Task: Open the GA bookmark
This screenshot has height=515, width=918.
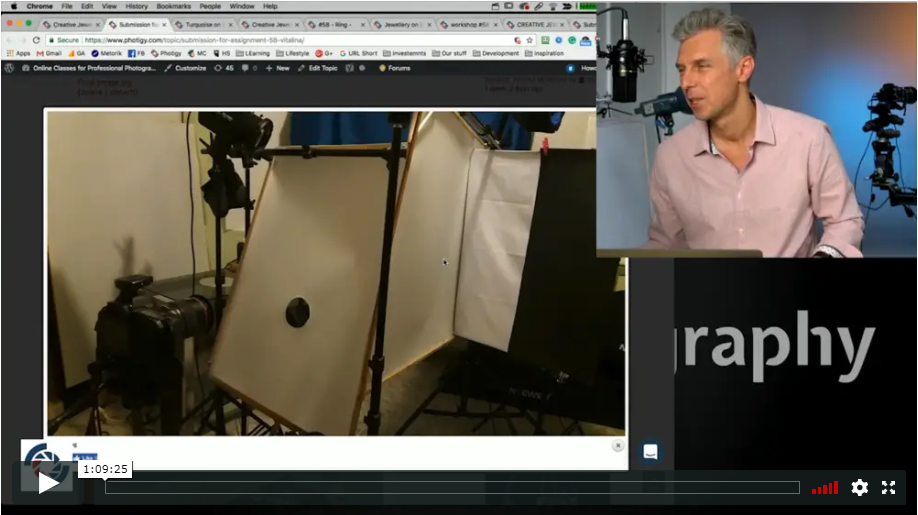Action: [x=76, y=53]
